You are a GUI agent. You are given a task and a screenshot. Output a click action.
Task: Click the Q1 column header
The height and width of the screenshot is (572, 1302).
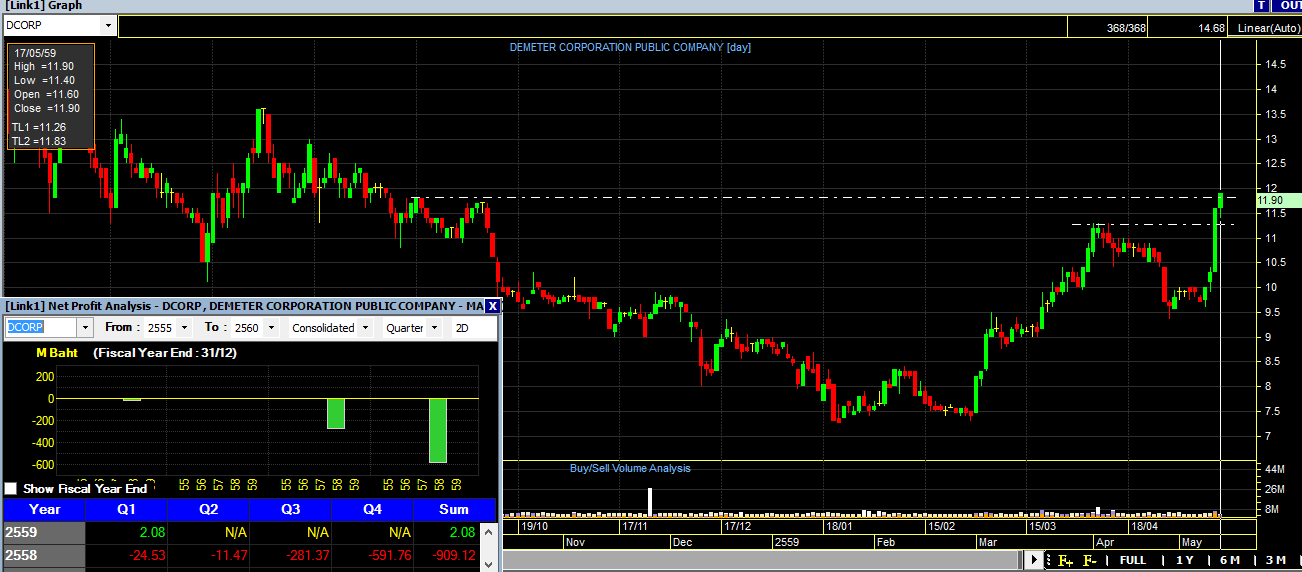coord(127,509)
